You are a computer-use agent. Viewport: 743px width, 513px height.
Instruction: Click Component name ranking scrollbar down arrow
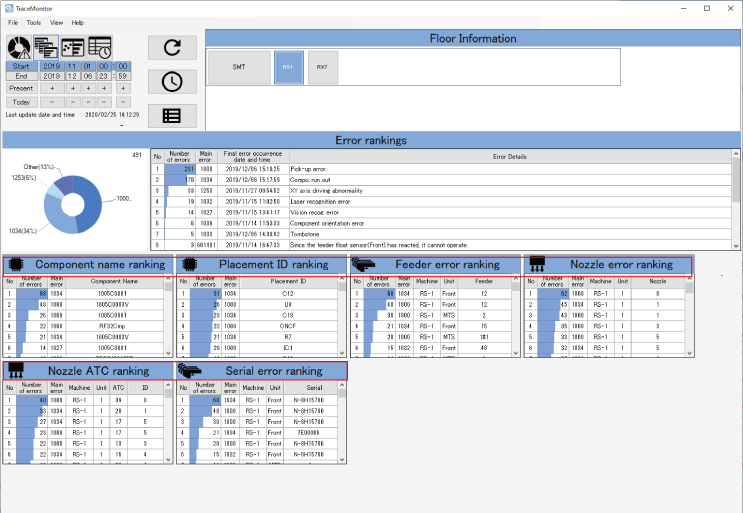(x=168, y=353)
